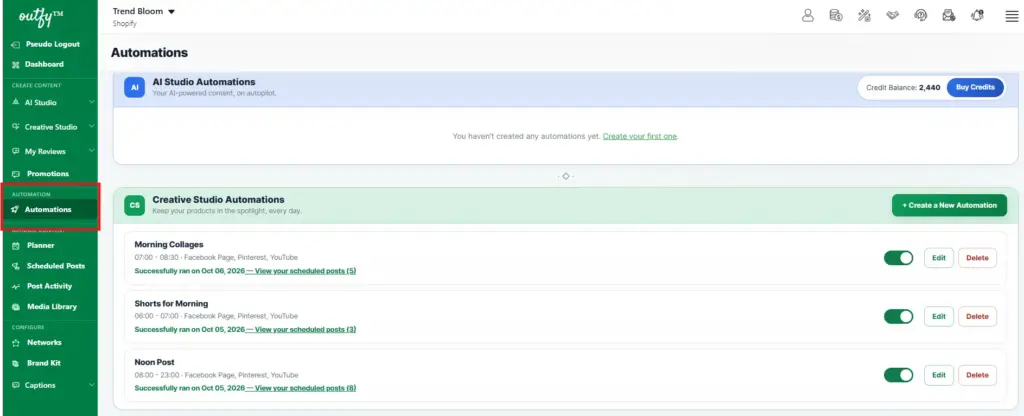
Task: Click Create a New Automation button
Action: pos(950,205)
